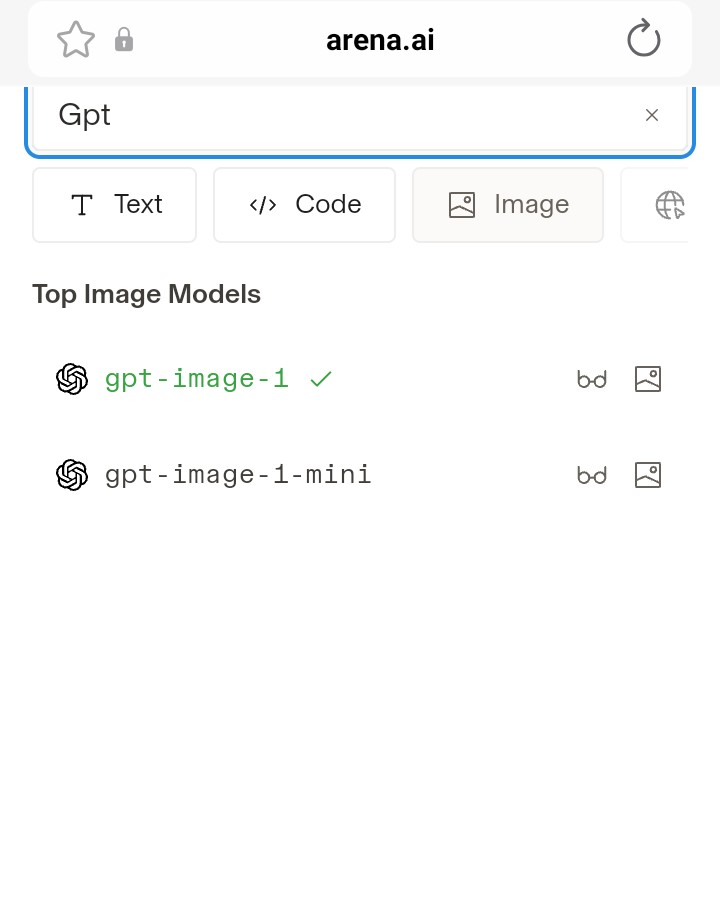This screenshot has height=917, width=720.
Task: Tap the arena.ai address in URL bar
Action: (380, 40)
